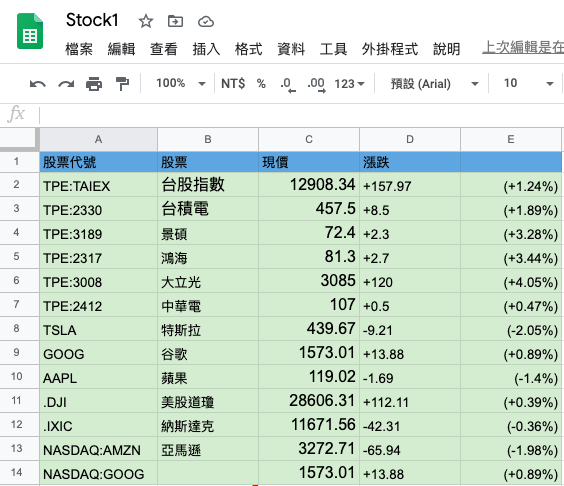Viewport: 564px width, 486px height.
Task: Open the 上次編輯 edit history link
Action: 523,48
